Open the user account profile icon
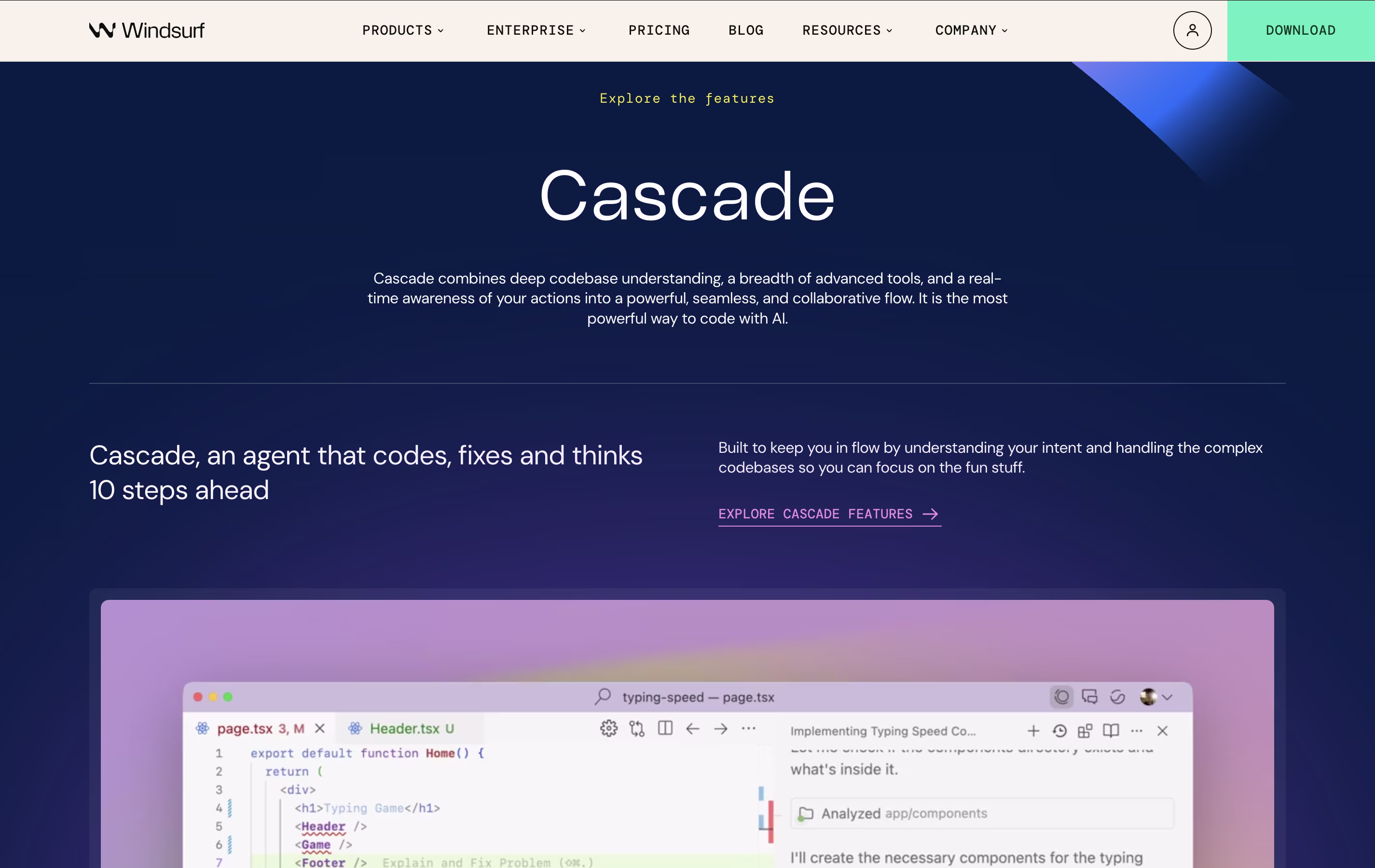1375x868 pixels. click(x=1192, y=30)
